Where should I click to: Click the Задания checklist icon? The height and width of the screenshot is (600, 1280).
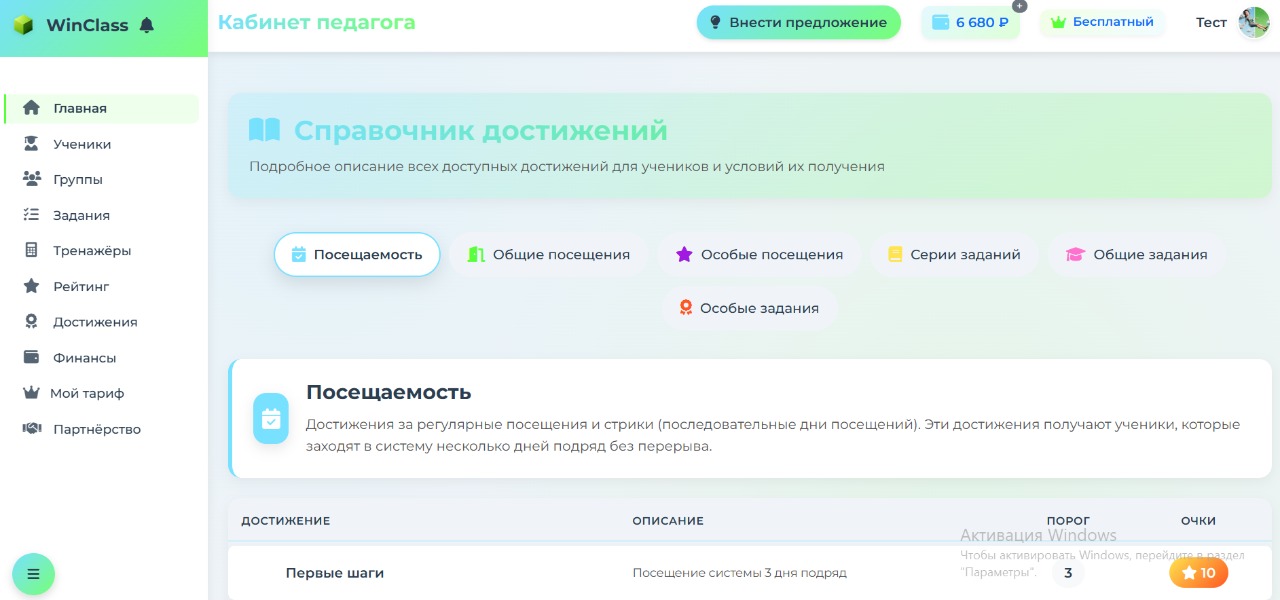point(31,215)
